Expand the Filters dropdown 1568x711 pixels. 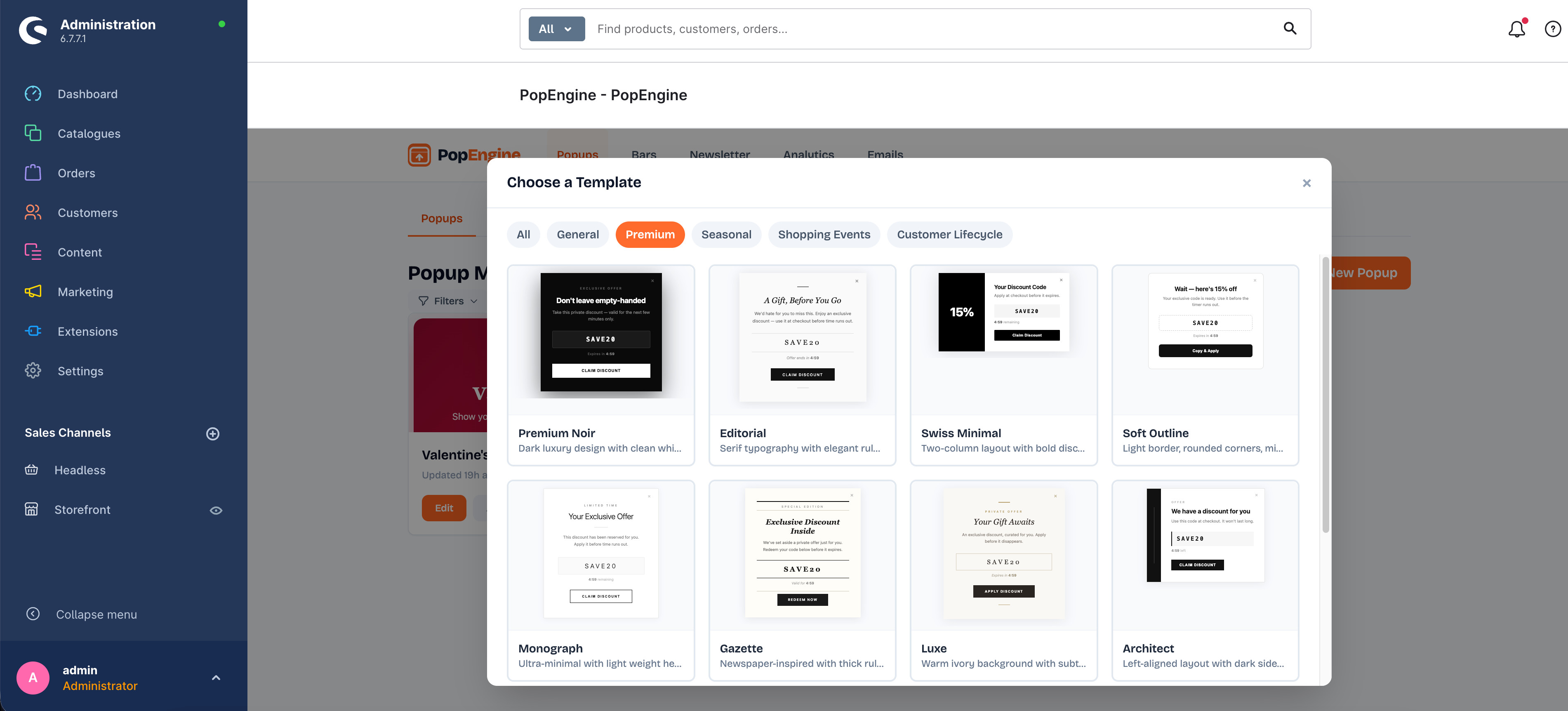coord(449,301)
